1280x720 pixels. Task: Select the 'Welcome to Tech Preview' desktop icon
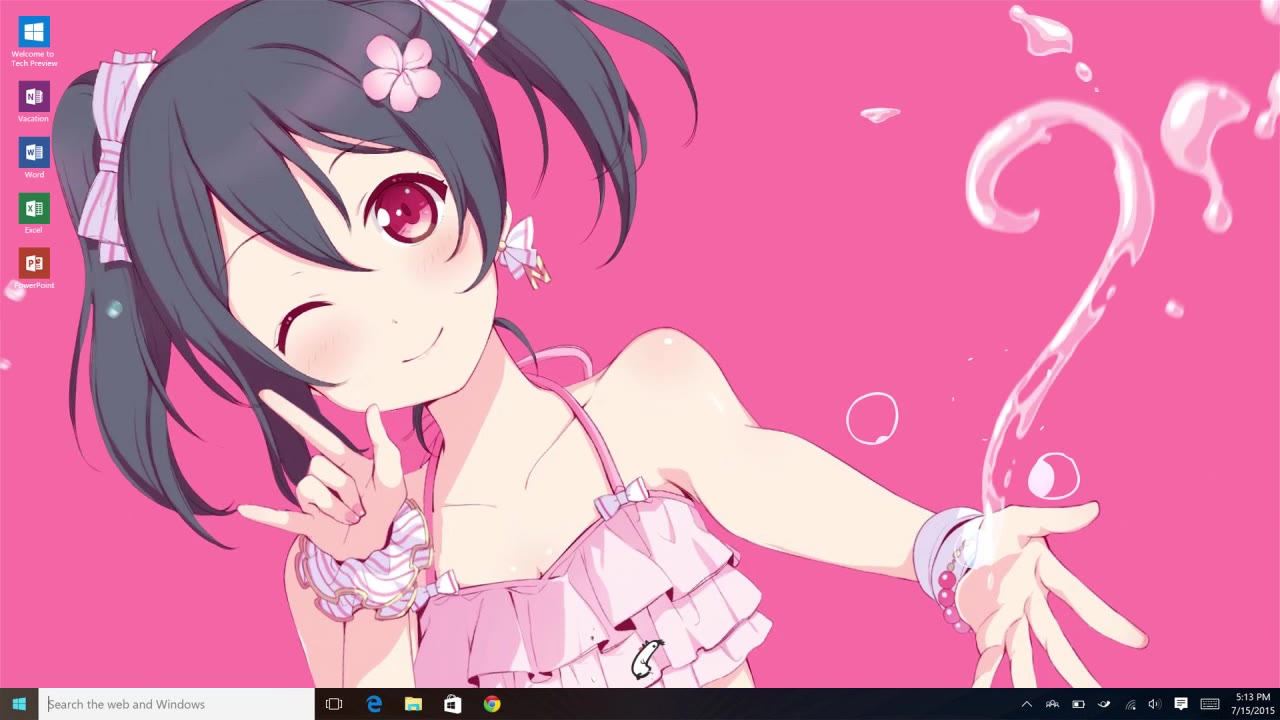coord(34,43)
